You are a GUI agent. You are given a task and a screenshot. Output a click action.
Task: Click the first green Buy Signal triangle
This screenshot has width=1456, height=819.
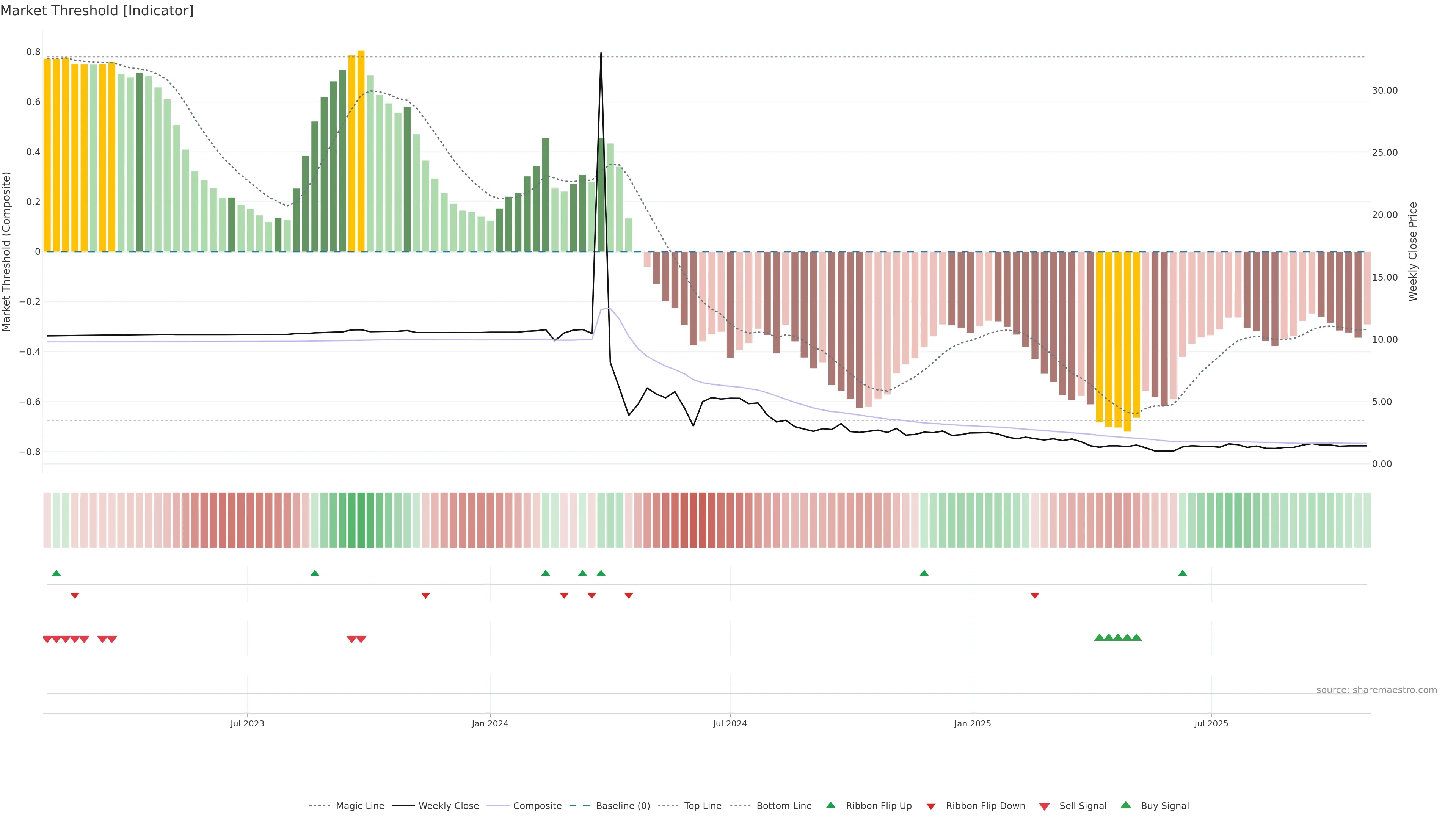(x=1099, y=637)
